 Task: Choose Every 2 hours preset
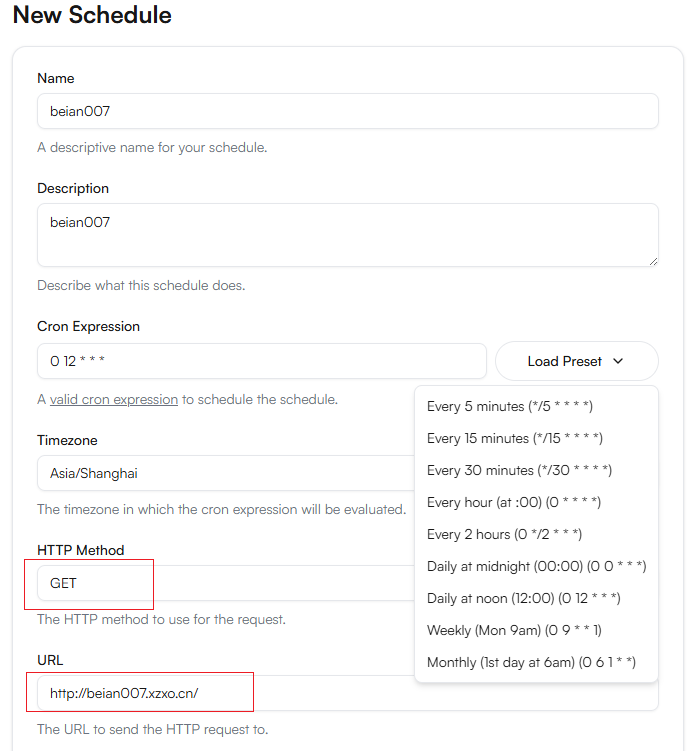tap(504, 534)
